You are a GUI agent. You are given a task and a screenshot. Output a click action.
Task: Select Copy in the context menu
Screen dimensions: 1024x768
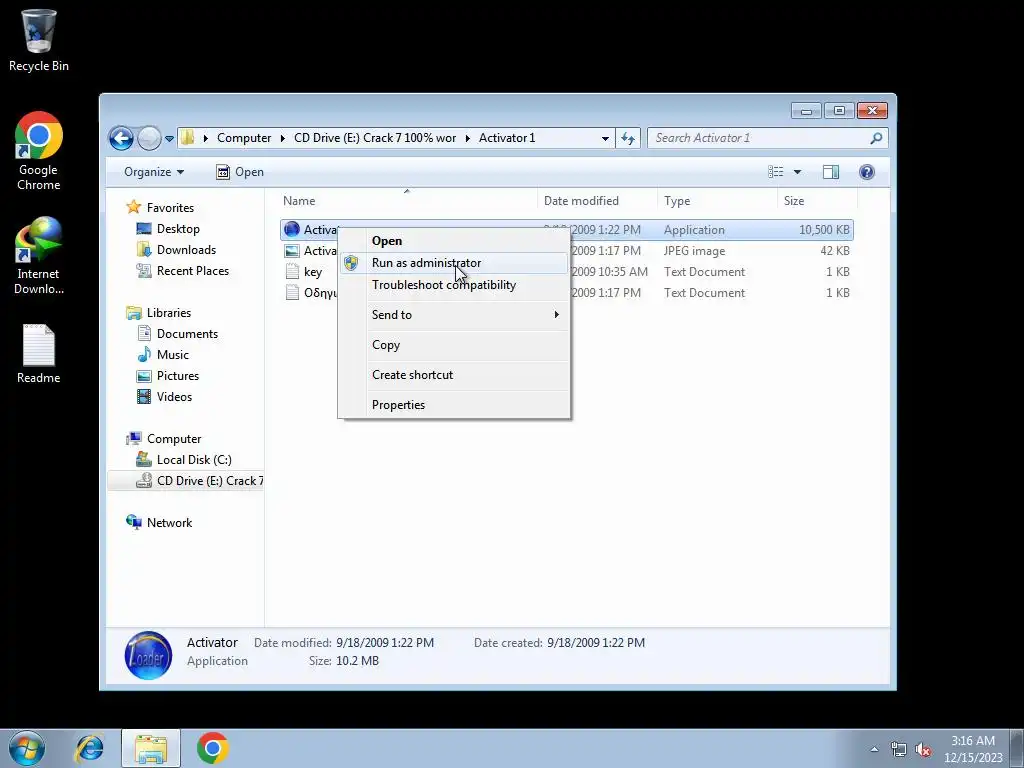point(453,345)
